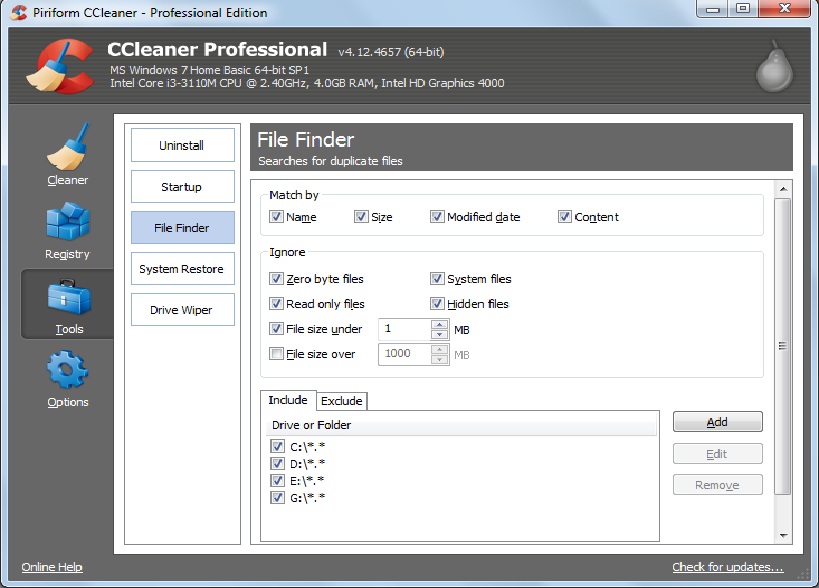Click the scrollbar down arrow
The height and width of the screenshot is (588, 819).
click(783, 535)
